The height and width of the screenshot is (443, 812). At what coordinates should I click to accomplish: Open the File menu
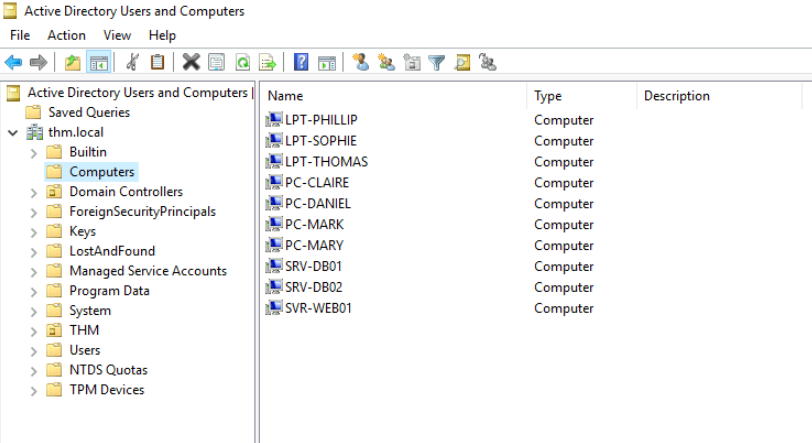coord(20,35)
